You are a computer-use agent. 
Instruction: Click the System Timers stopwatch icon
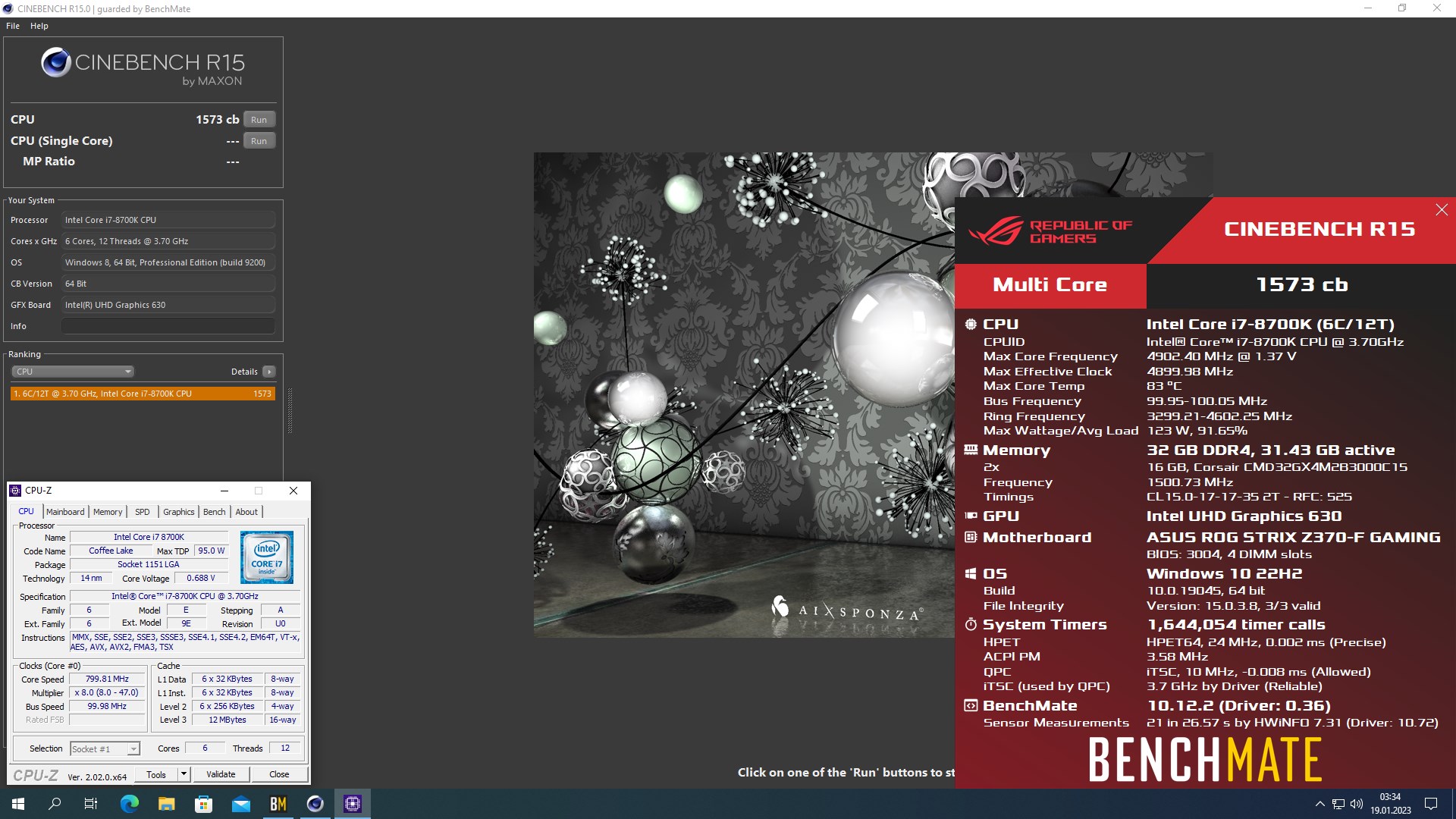click(971, 624)
